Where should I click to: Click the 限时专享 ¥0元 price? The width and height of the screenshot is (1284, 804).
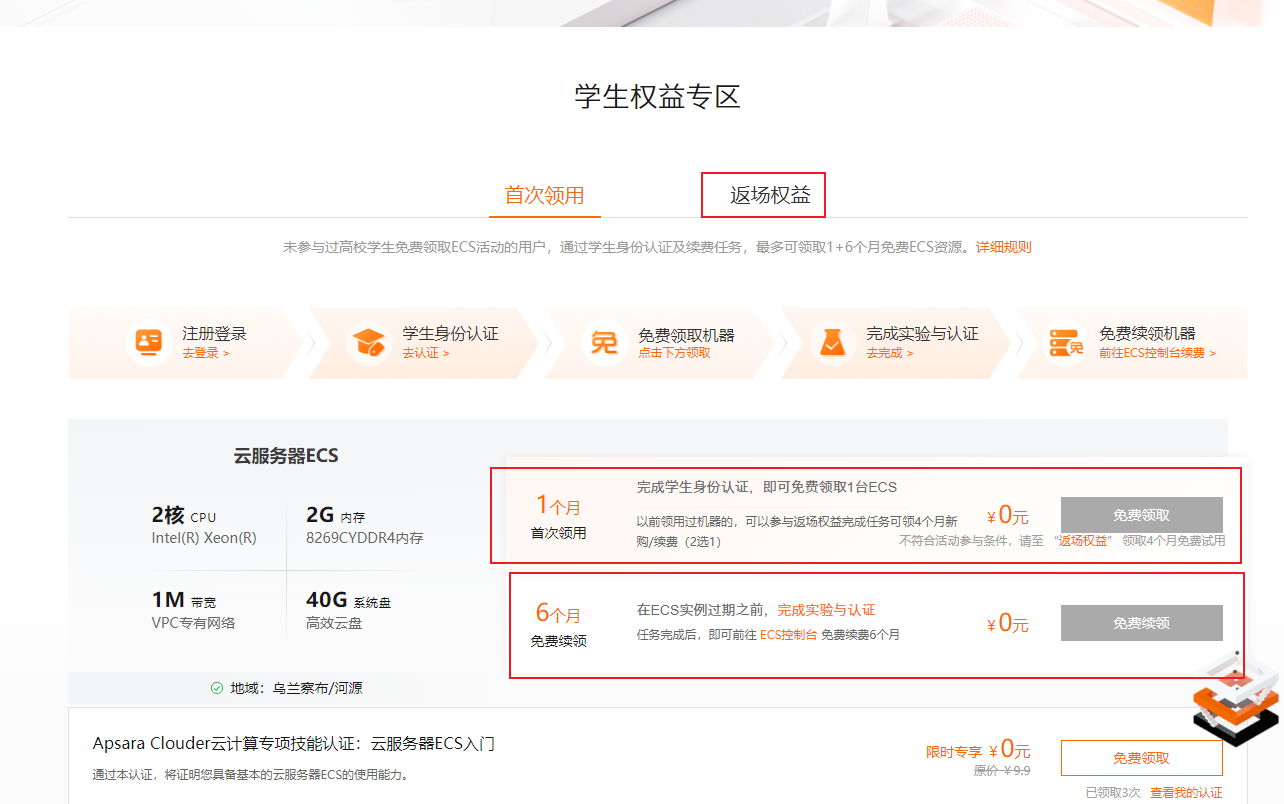pyautogui.click(x=978, y=750)
